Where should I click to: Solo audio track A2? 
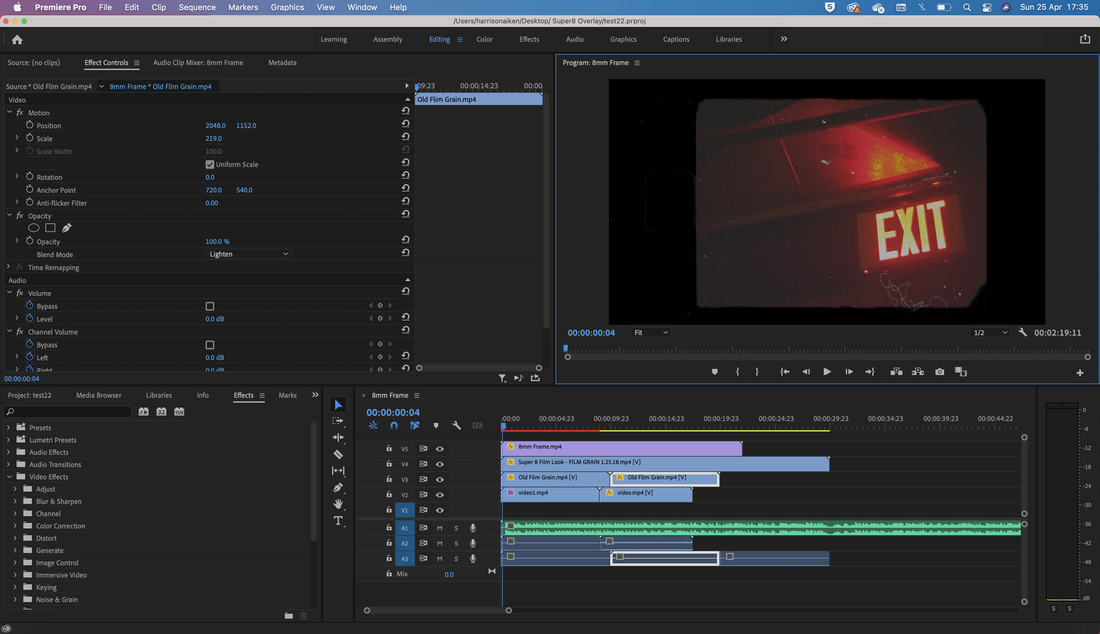456,544
